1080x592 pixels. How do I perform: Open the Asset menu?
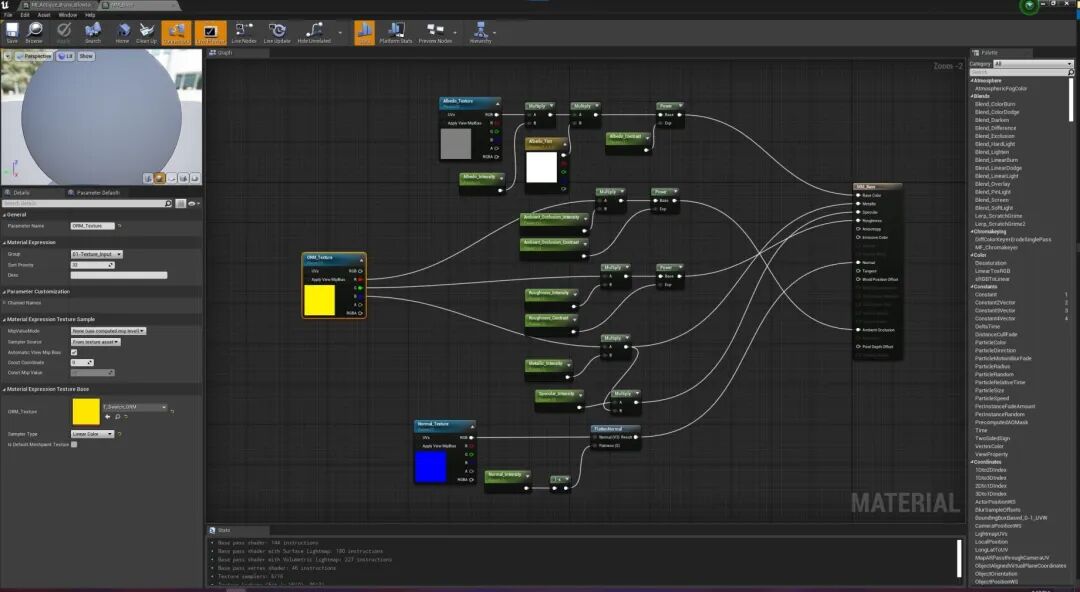point(44,15)
